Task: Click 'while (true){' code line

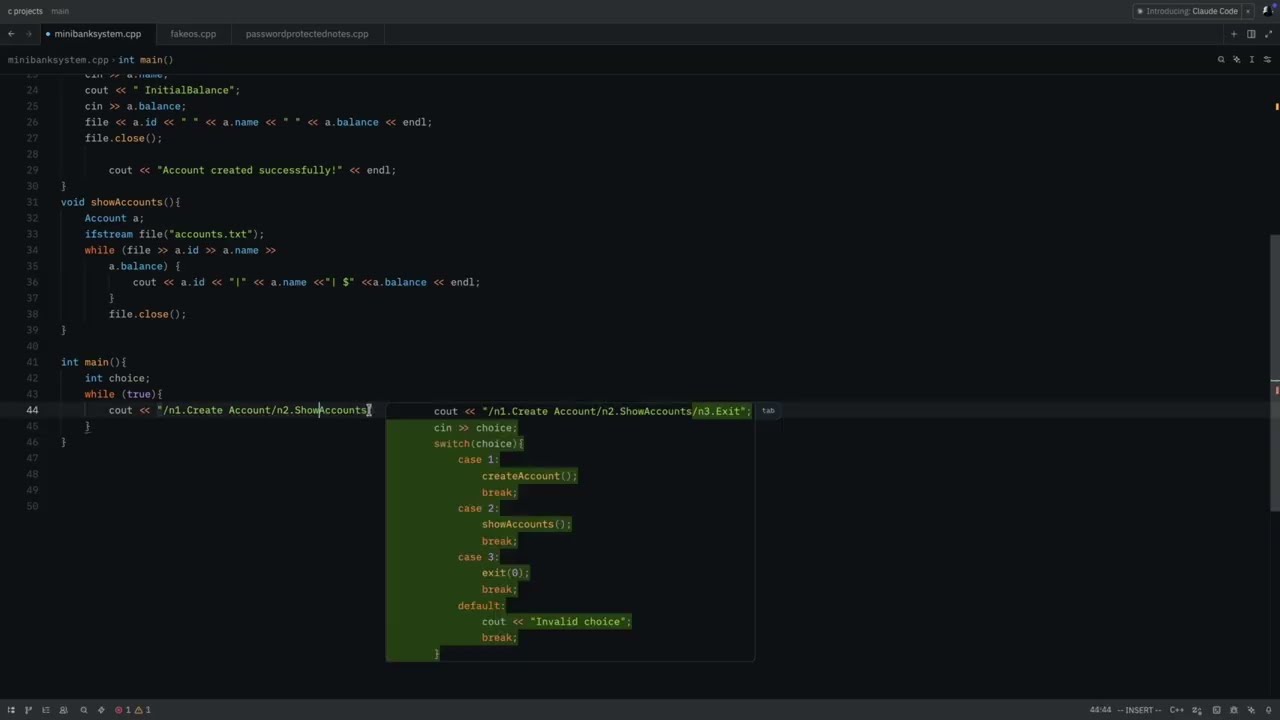Action: pyautogui.click(x=123, y=394)
